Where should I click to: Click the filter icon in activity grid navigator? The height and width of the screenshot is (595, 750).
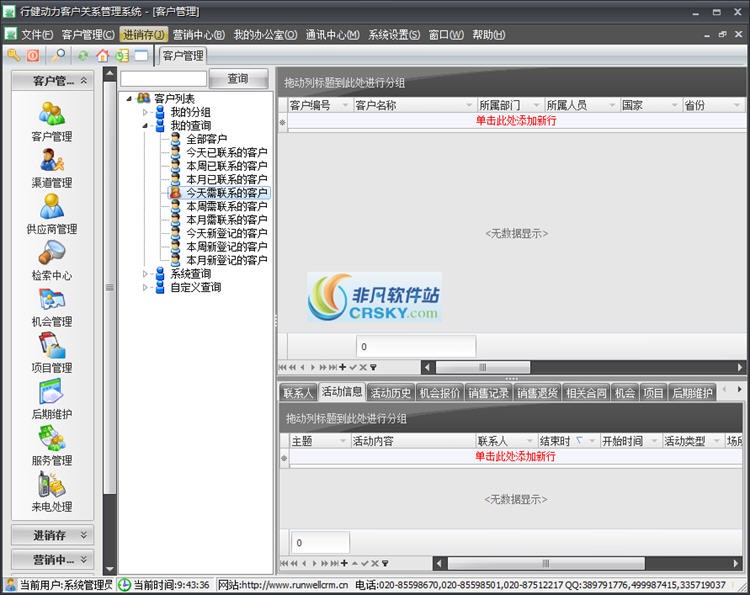coord(385,563)
